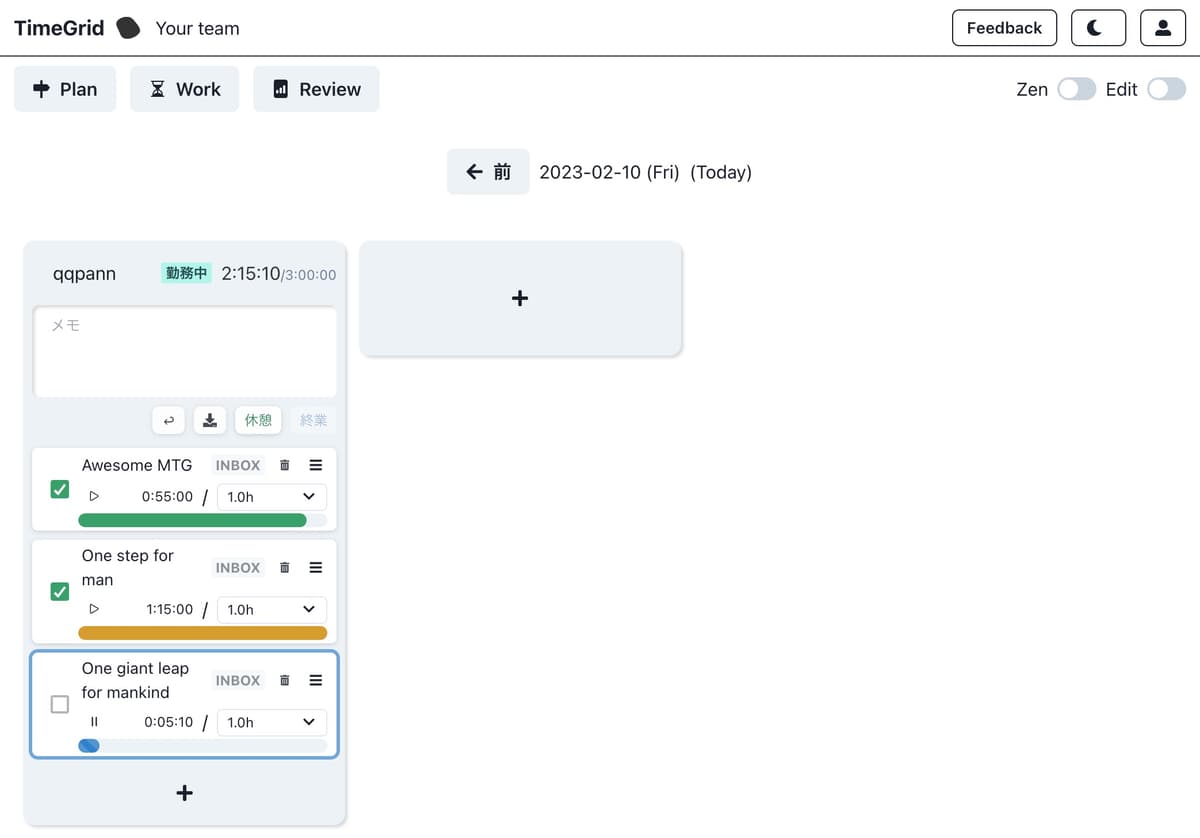Start the timer on One step for man
1200x838 pixels.
point(93,609)
